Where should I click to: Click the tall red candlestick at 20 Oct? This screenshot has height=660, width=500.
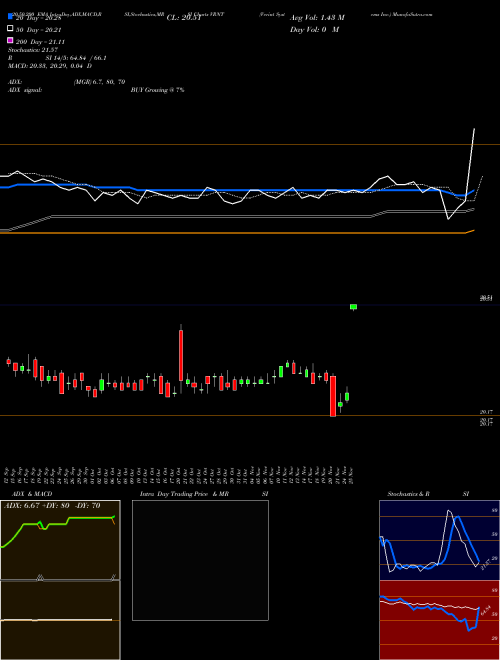click(181, 358)
